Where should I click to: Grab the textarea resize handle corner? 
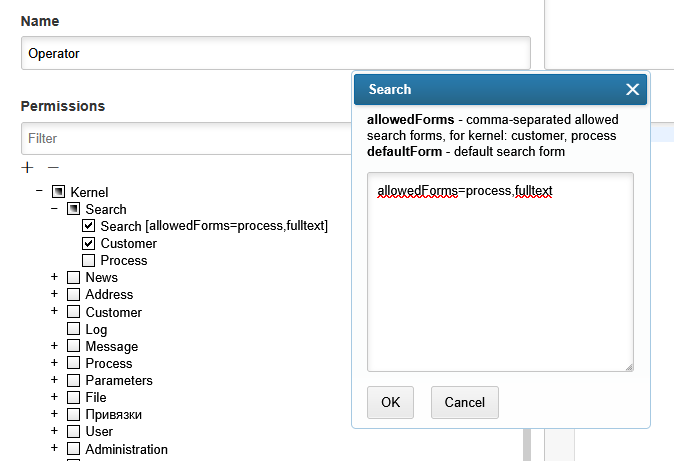pyautogui.click(x=629, y=367)
